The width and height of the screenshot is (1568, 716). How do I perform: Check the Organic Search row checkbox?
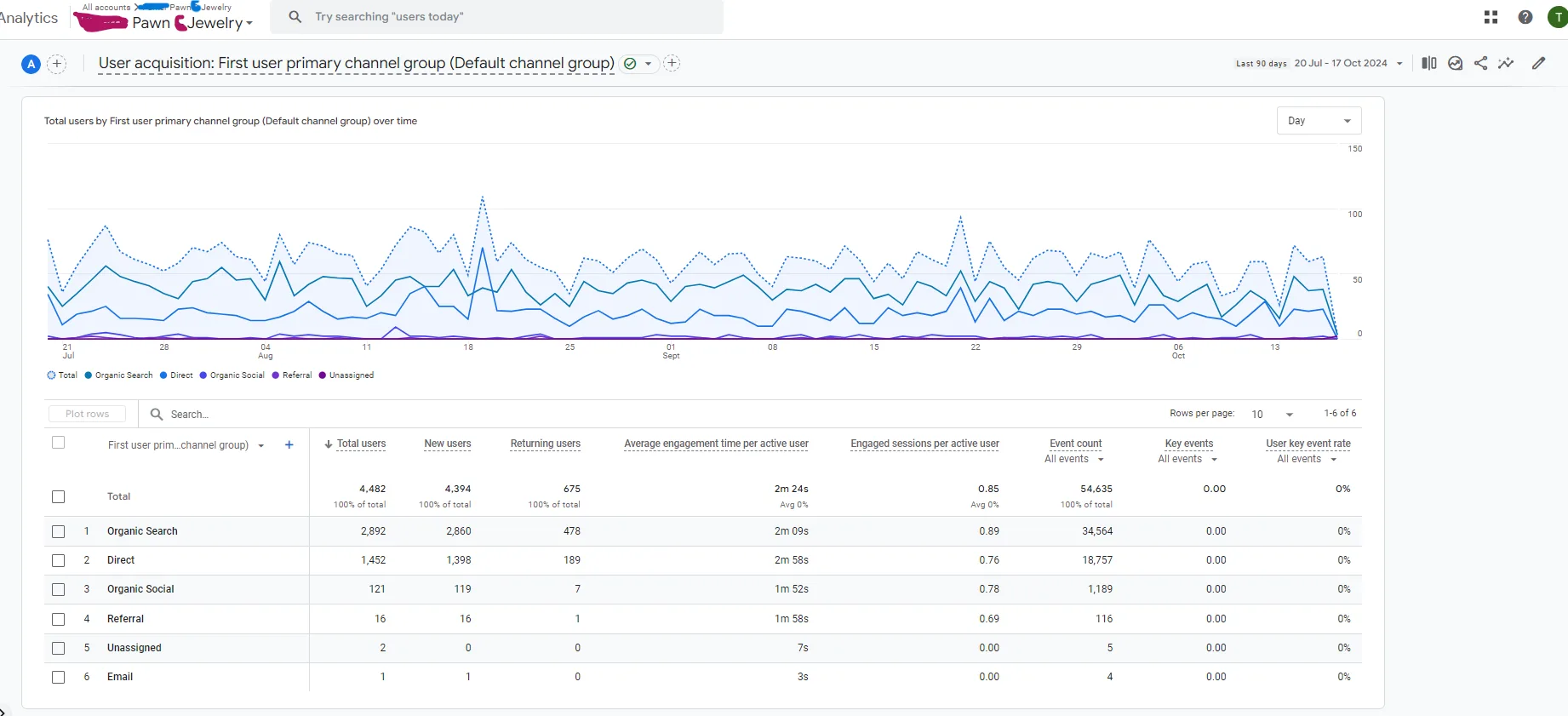coord(58,531)
